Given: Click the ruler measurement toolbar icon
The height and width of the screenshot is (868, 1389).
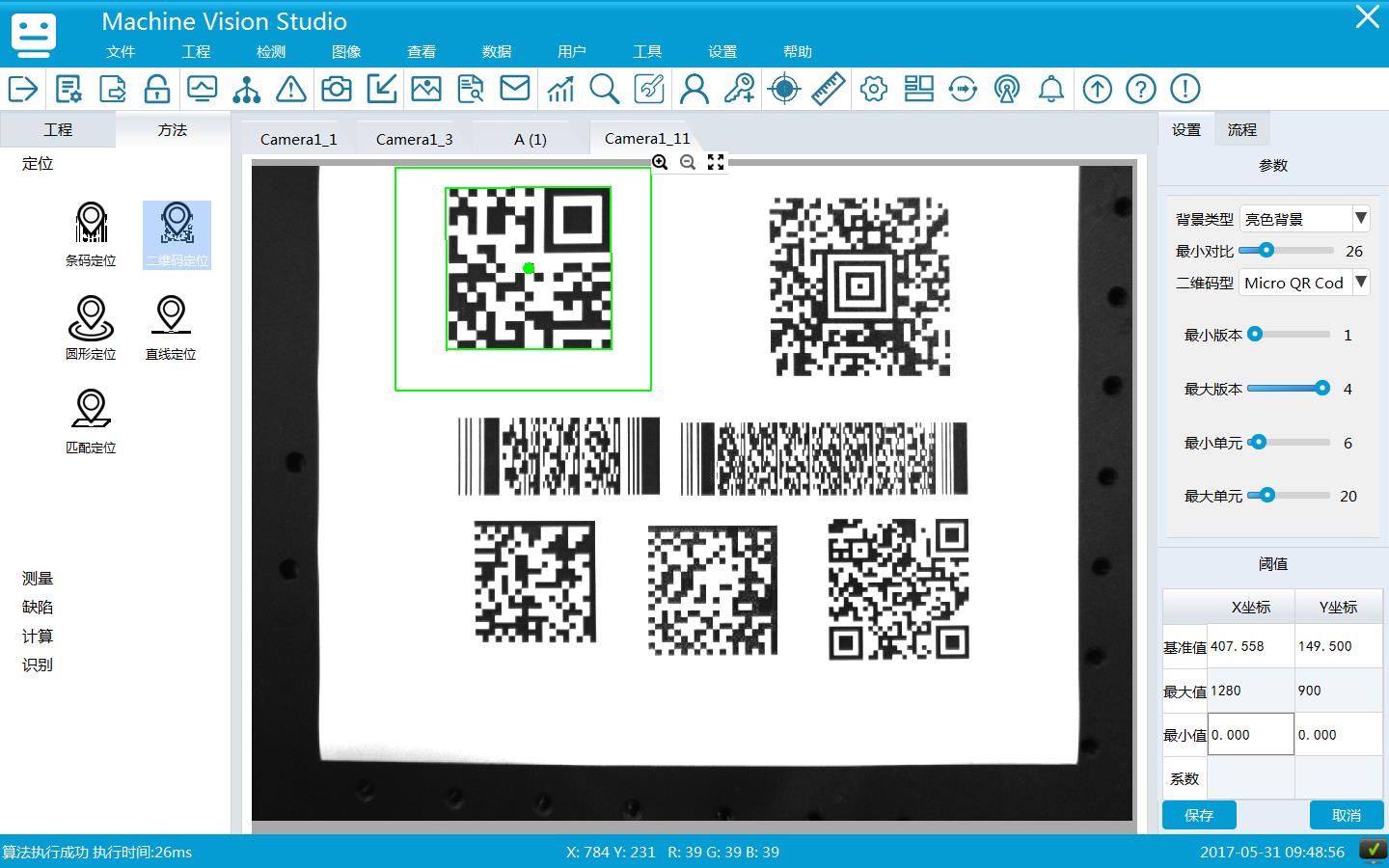Looking at the screenshot, I should click(x=829, y=89).
